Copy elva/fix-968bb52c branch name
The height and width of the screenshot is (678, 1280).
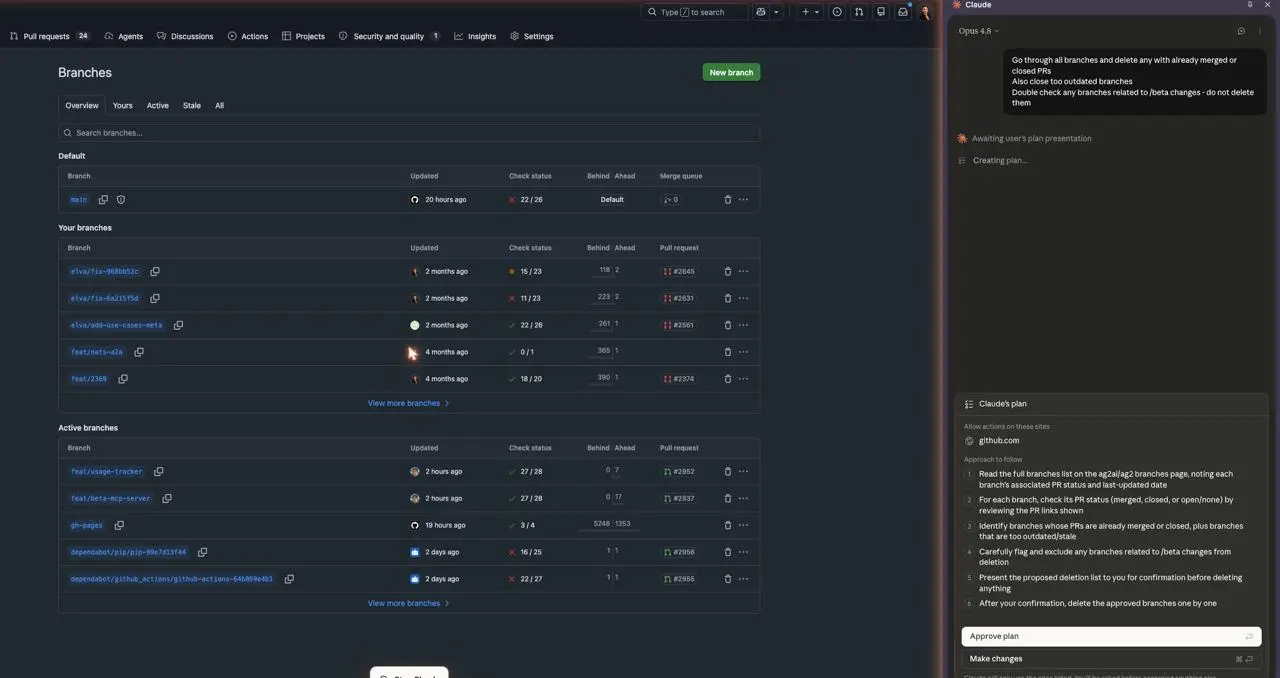click(x=155, y=271)
